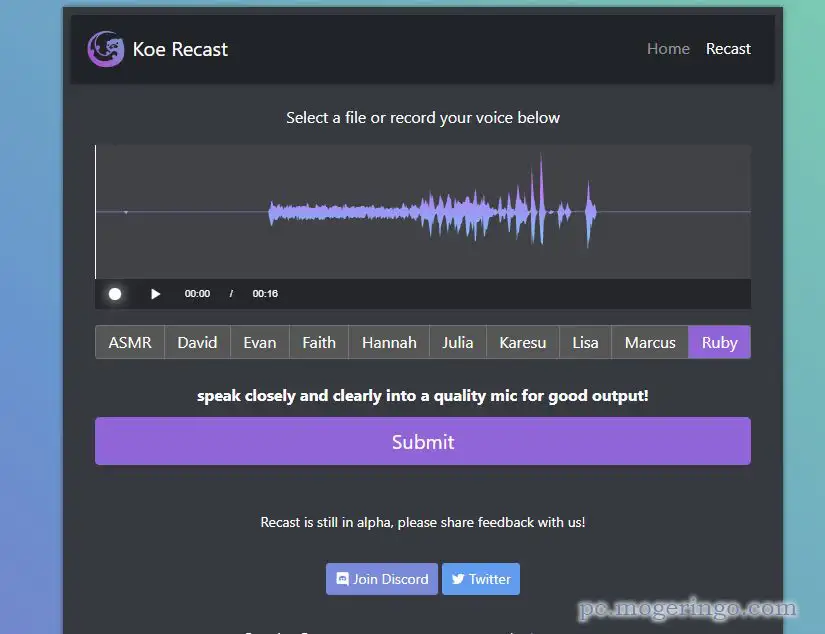Switch to the Hannah voice
Screen dimensions: 825x634
pos(389,342)
